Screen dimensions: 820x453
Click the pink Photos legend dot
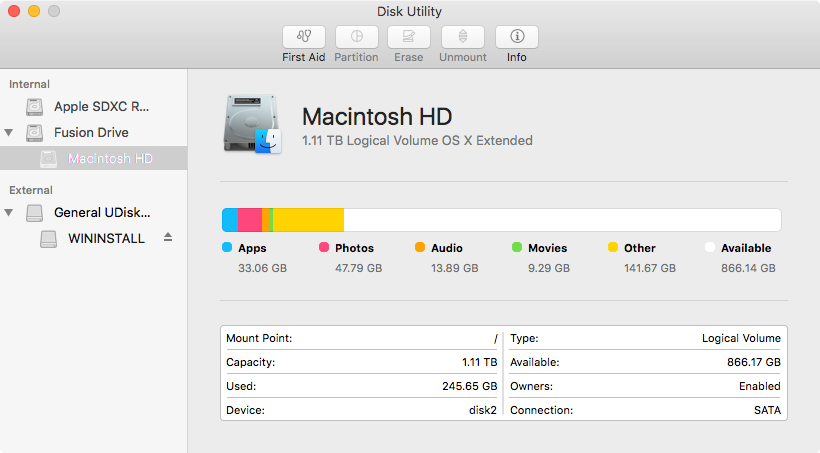(324, 247)
